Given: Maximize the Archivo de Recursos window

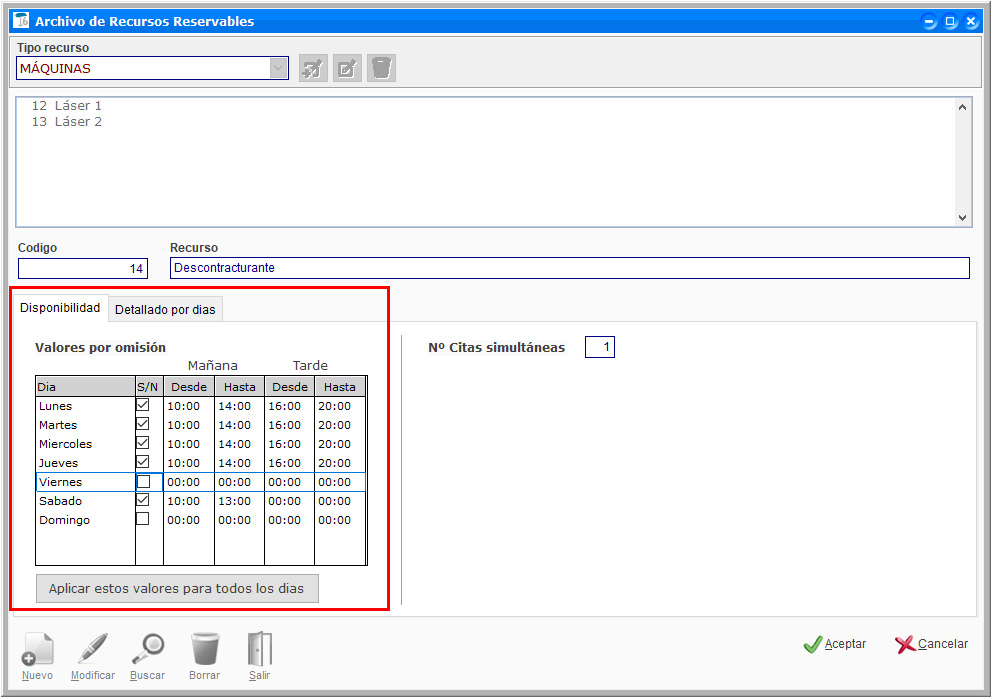Looking at the screenshot, I should (x=950, y=22).
